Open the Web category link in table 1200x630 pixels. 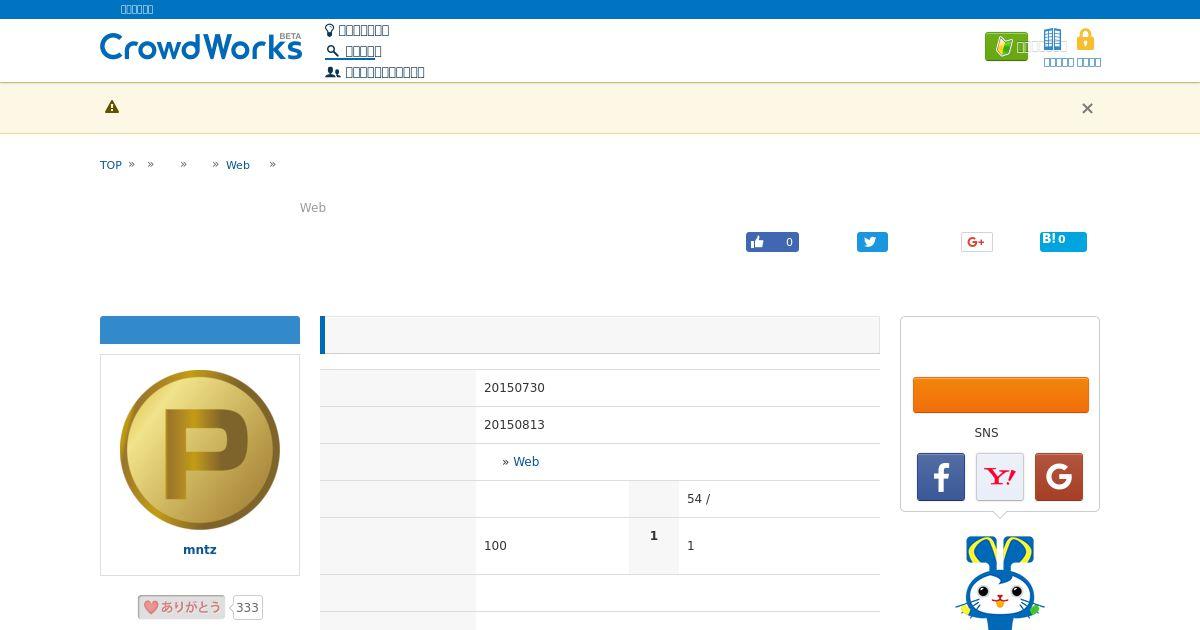coord(526,462)
